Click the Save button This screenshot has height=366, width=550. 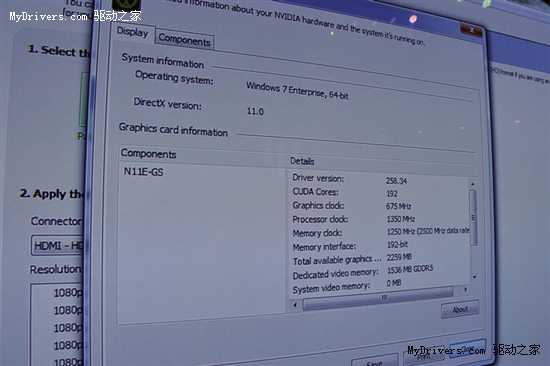pyautogui.click(x=374, y=361)
